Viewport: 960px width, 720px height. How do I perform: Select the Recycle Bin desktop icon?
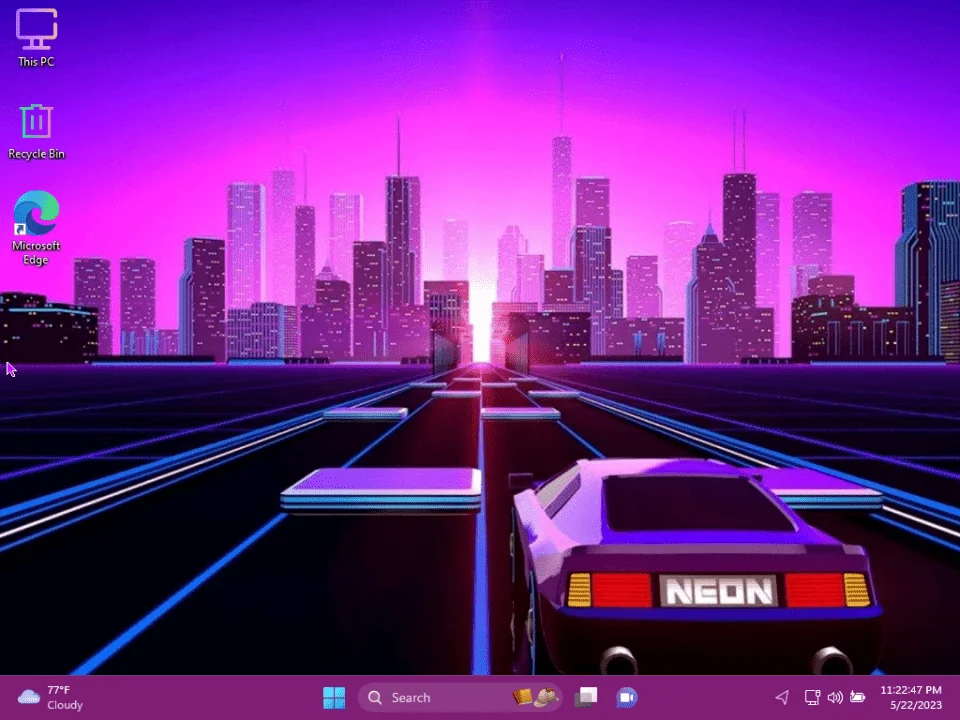coord(36,132)
